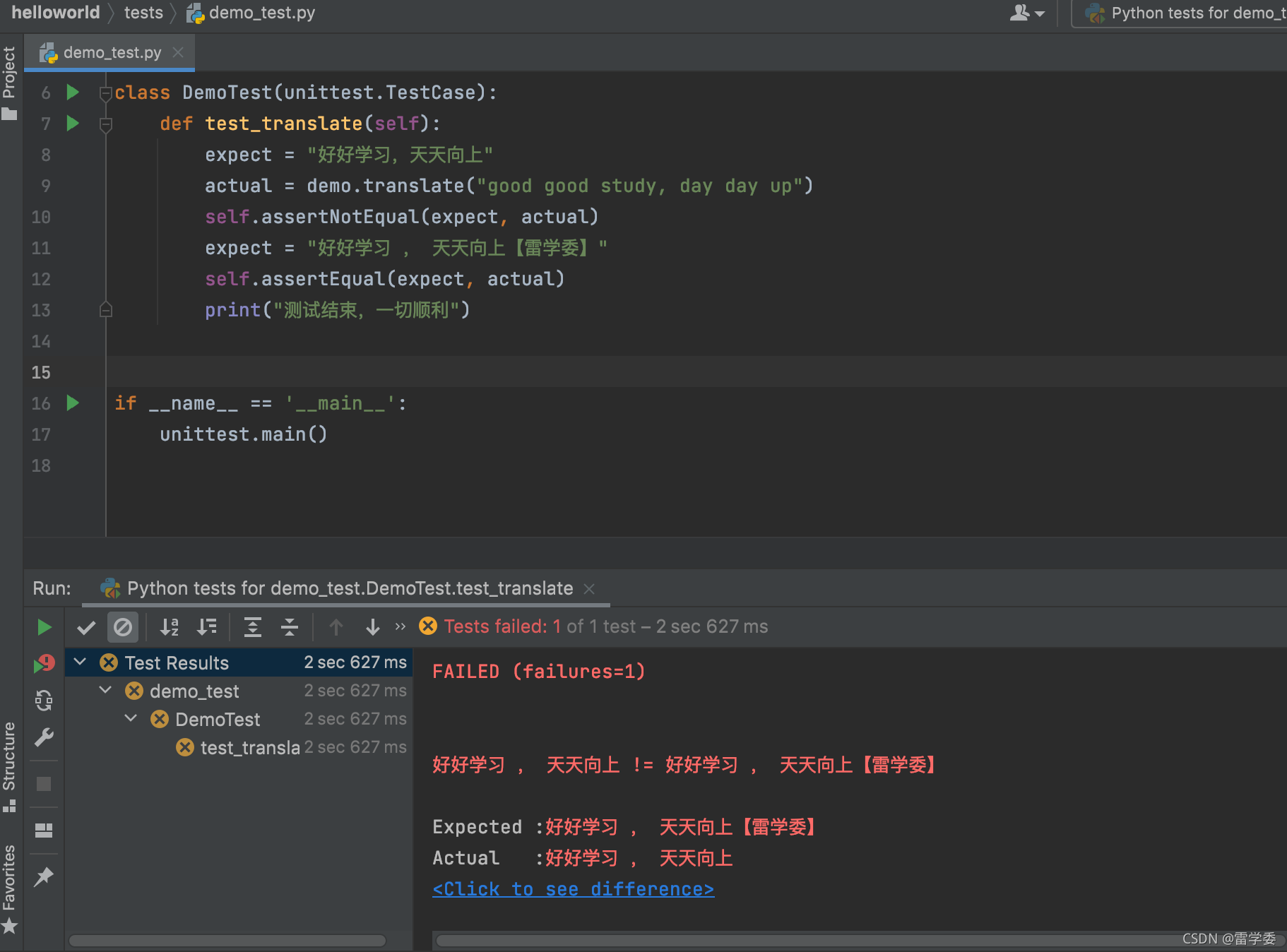The image size is (1287, 952).
Task: Close the demo_test.py editor tab
Action: (179, 52)
